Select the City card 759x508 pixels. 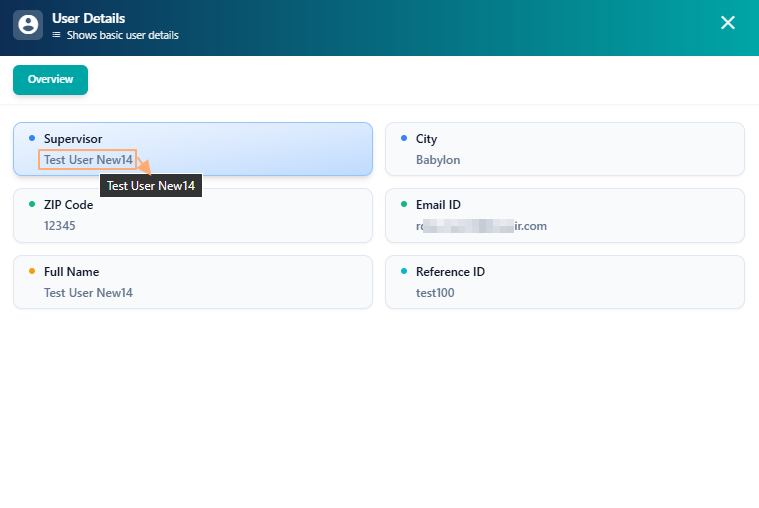pos(564,149)
